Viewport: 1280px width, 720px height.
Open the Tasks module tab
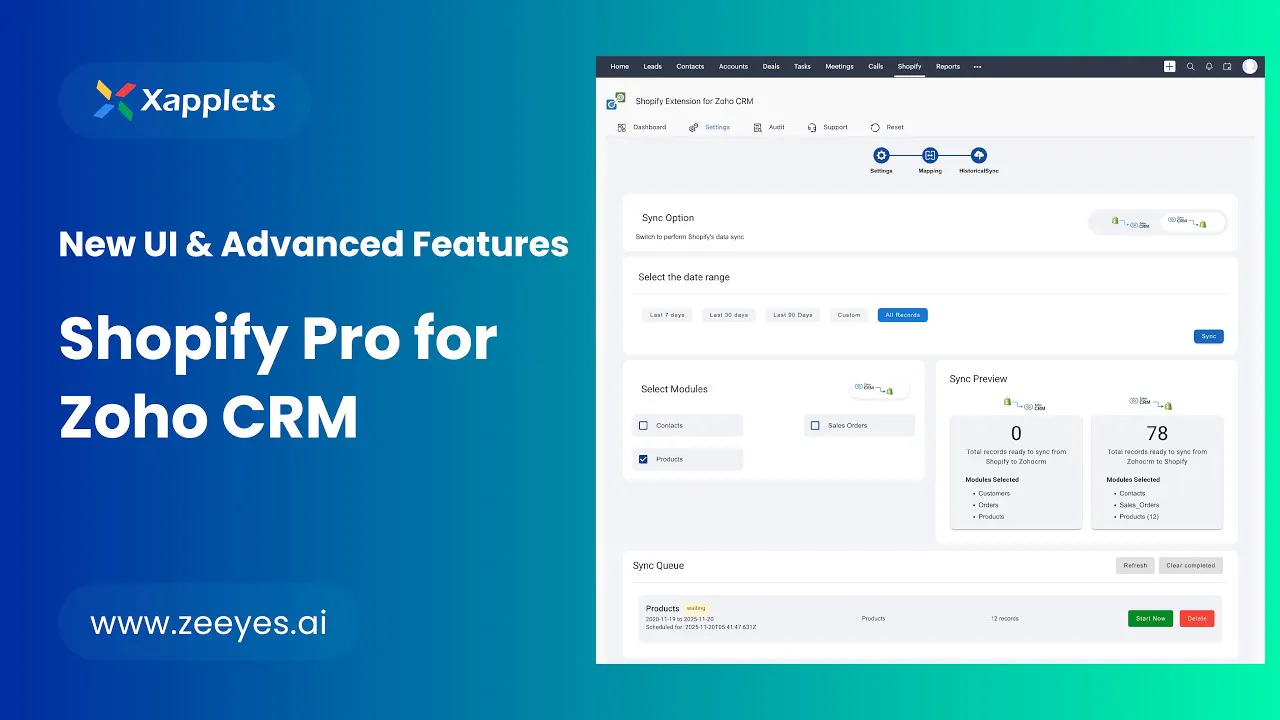802,67
